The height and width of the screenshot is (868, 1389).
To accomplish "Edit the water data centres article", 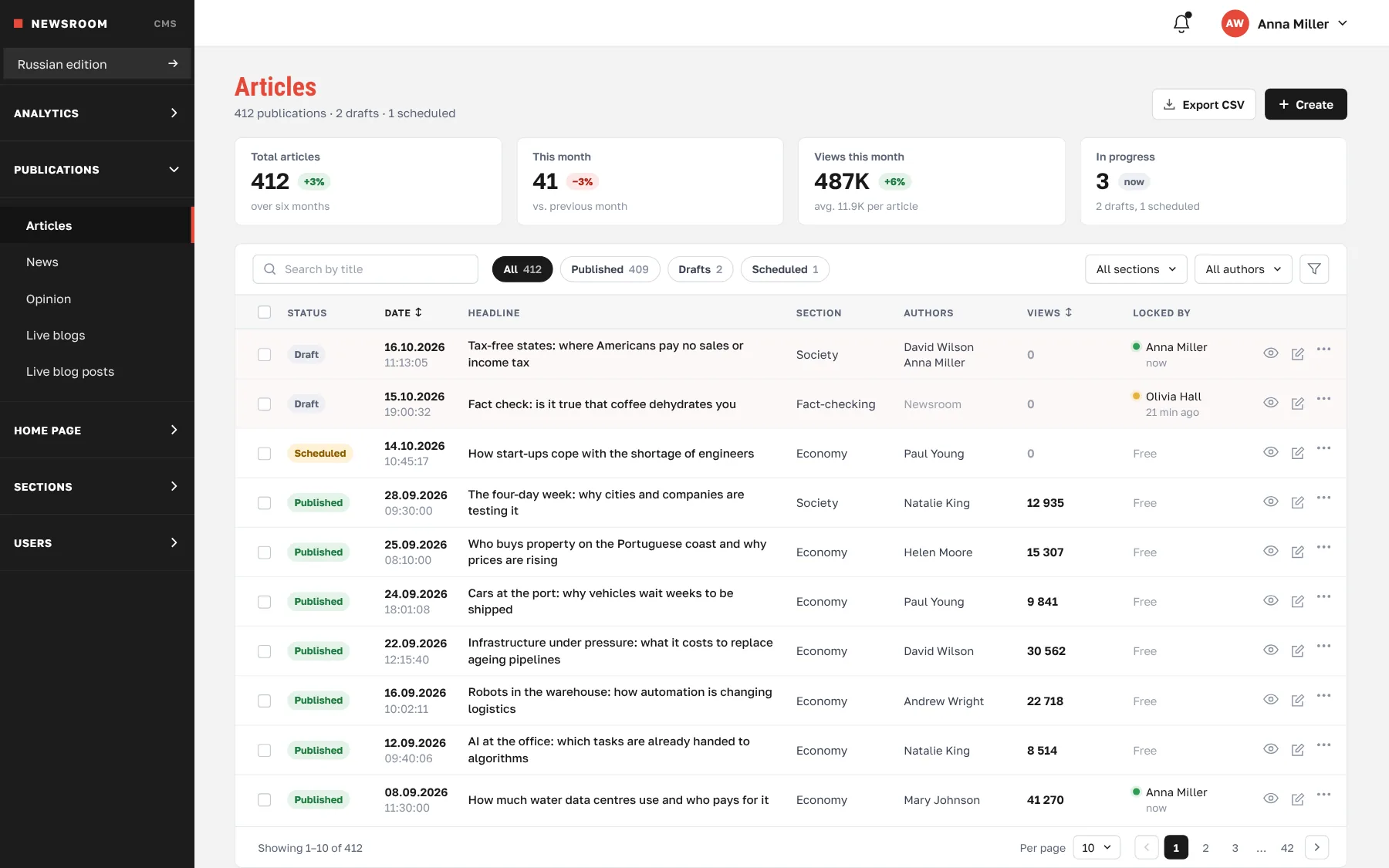I will point(1298,799).
